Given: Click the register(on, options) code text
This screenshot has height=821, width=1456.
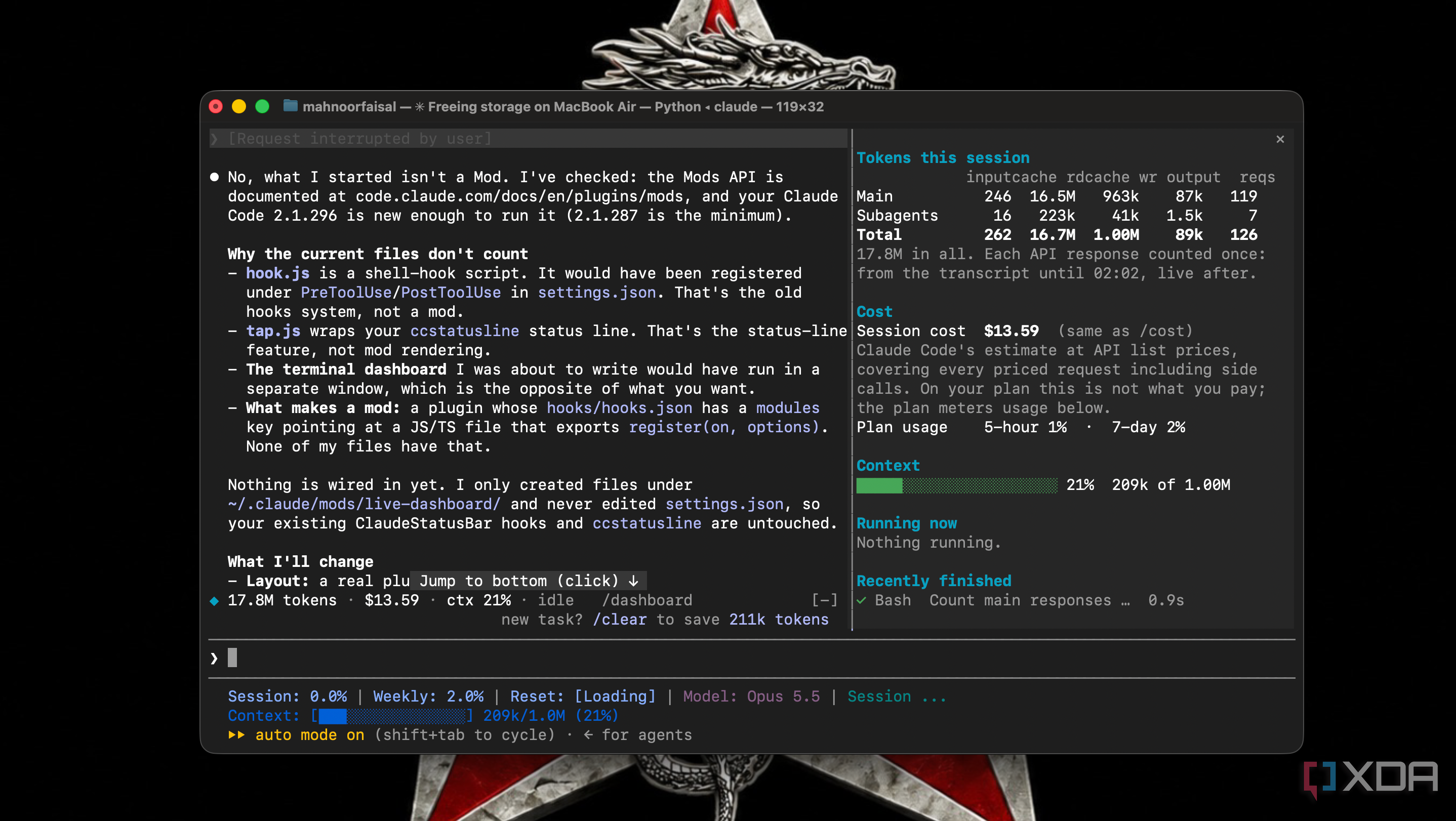Looking at the screenshot, I should [724, 427].
